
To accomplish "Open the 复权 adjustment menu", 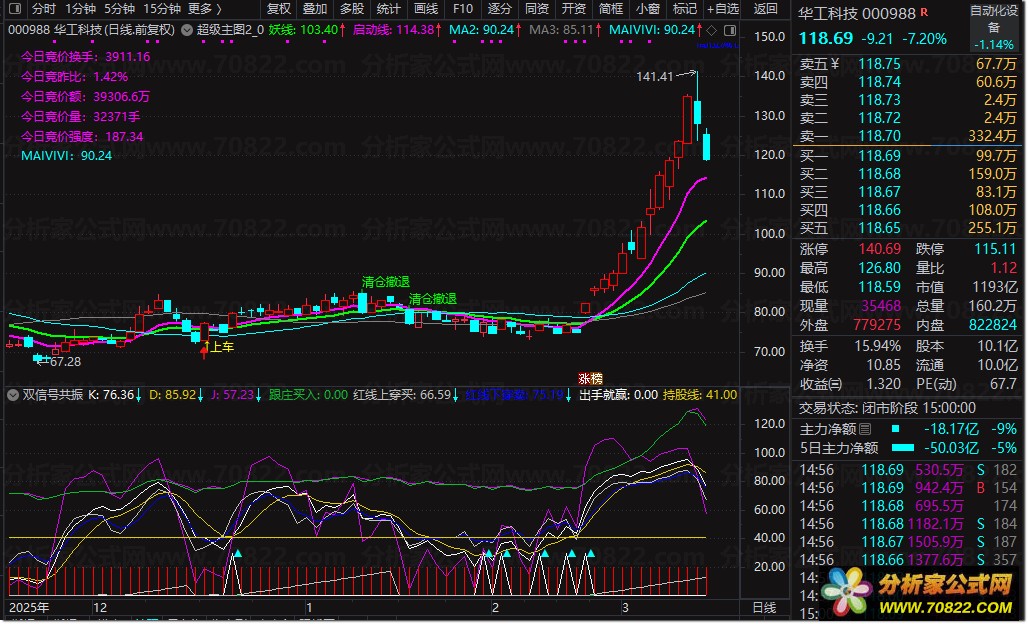I will pos(279,9).
